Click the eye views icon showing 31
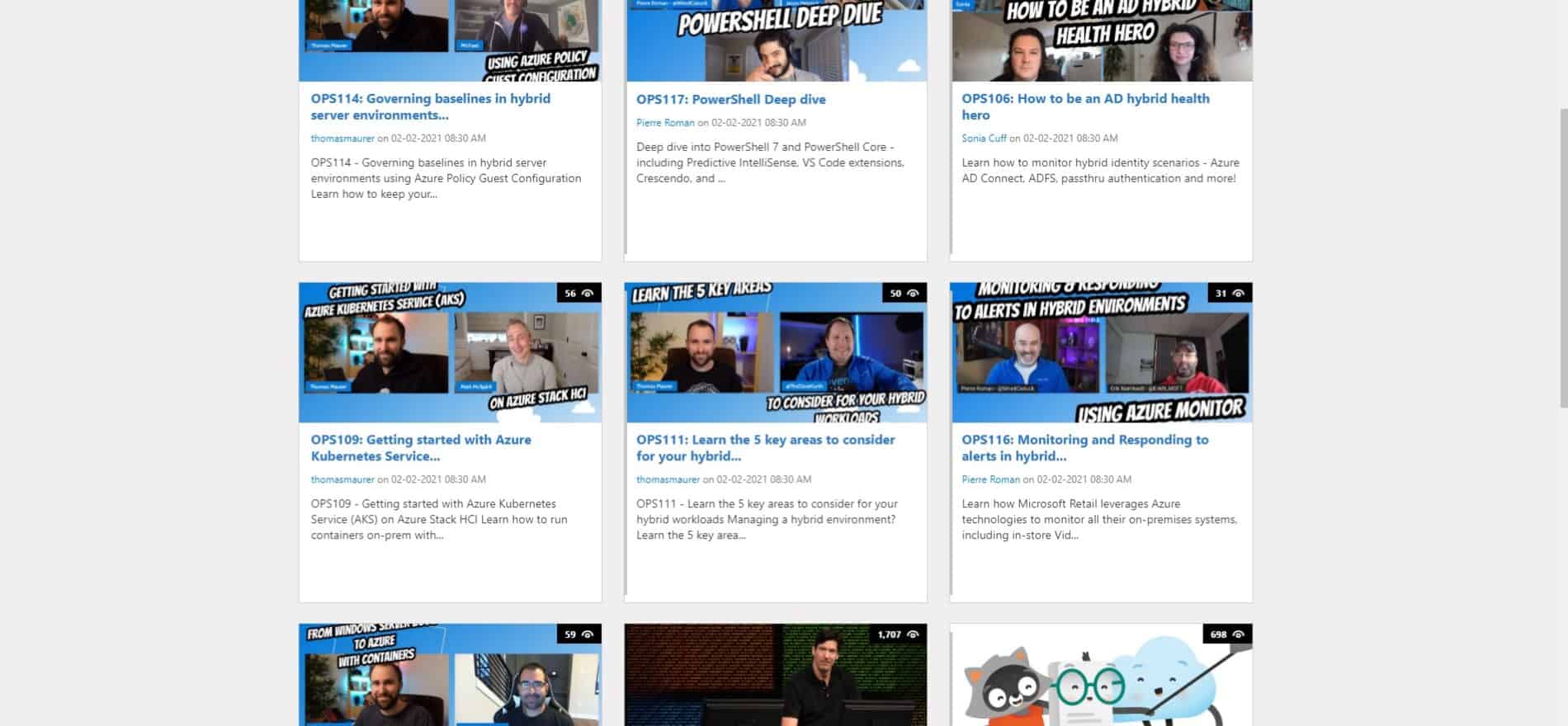Viewport: 1568px width, 726px height. click(x=1238, y=294)
